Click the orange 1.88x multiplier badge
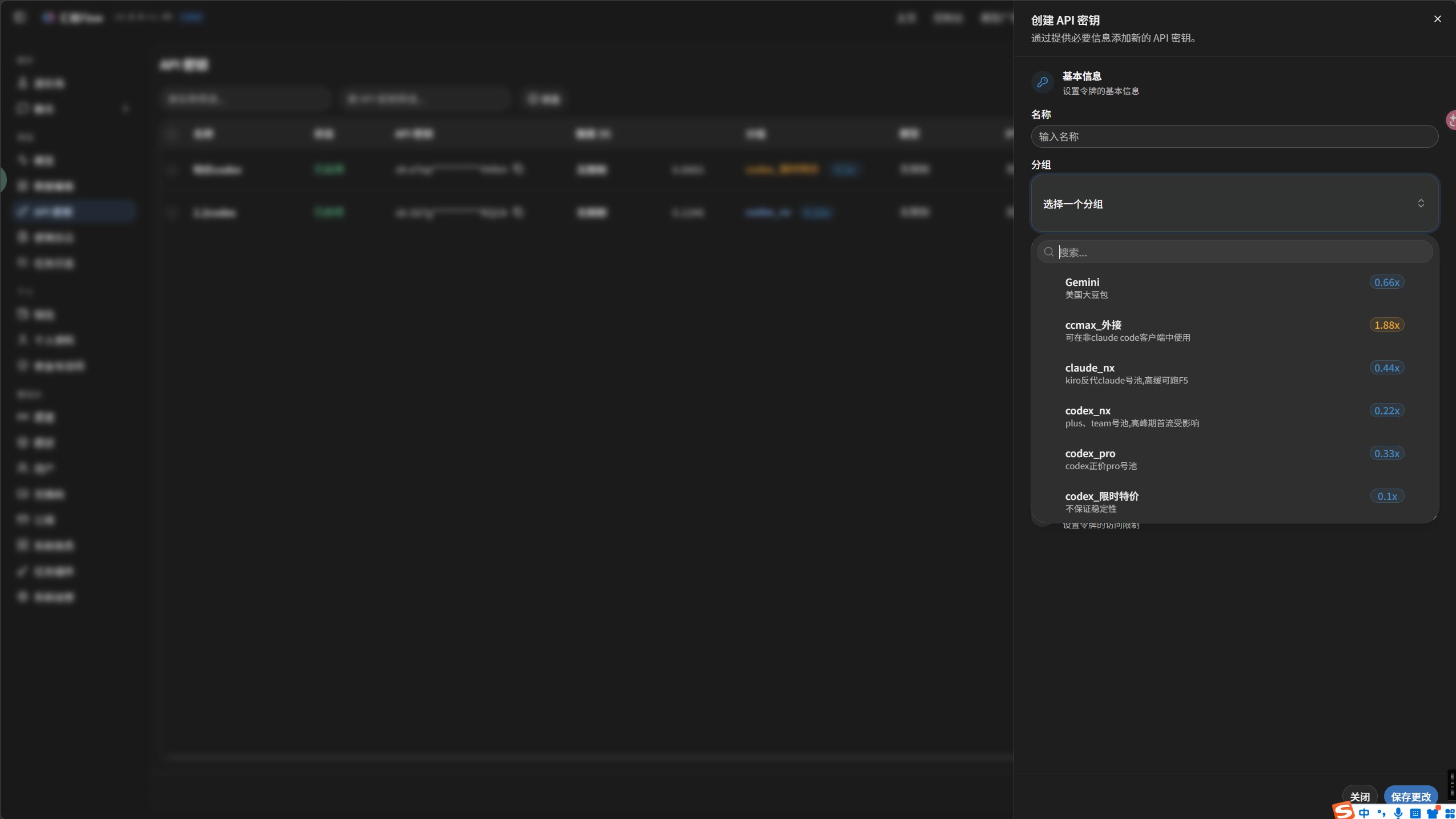 click(1386, 325)
